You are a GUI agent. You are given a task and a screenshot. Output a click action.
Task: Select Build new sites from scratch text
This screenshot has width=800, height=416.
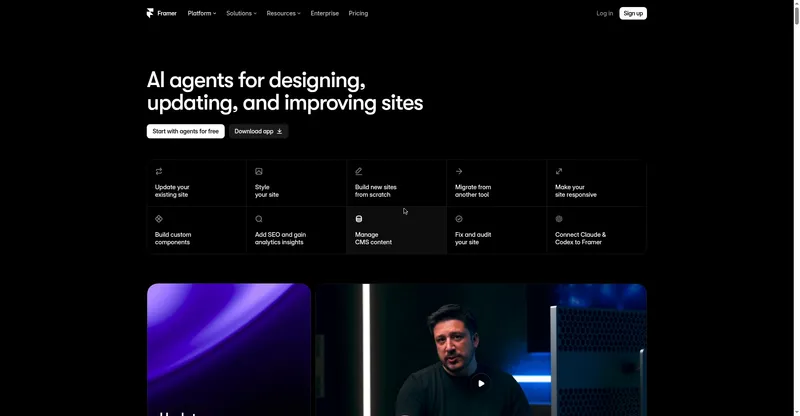tap(376, 191)
